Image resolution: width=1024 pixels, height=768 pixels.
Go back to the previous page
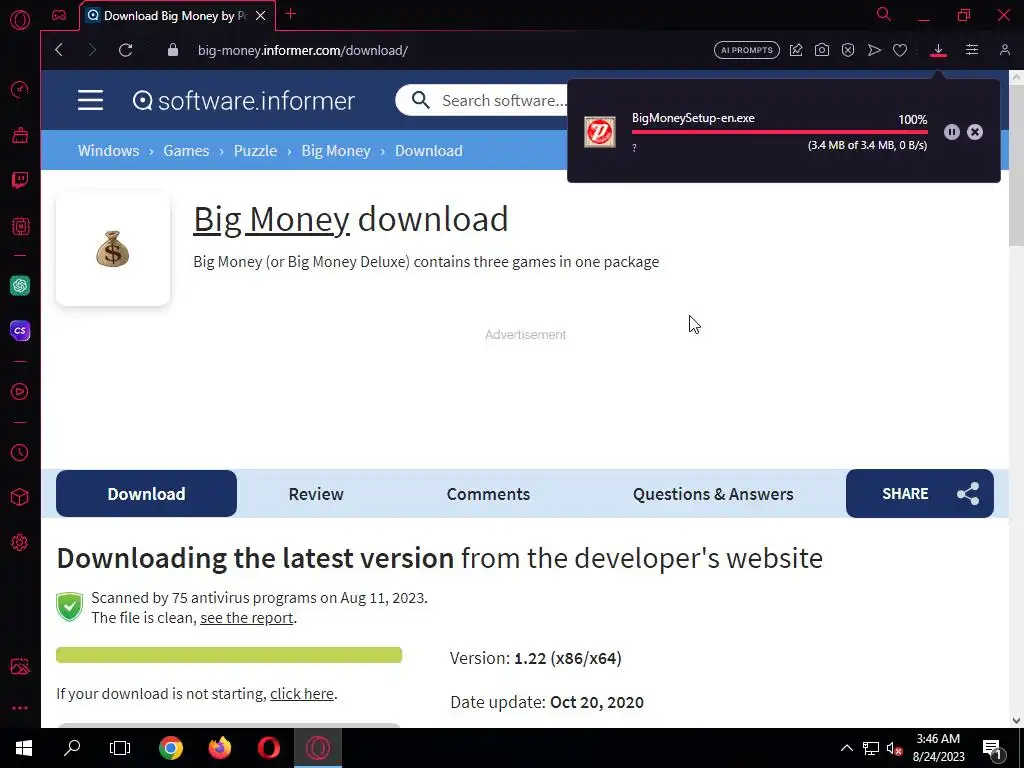[59, 50]
